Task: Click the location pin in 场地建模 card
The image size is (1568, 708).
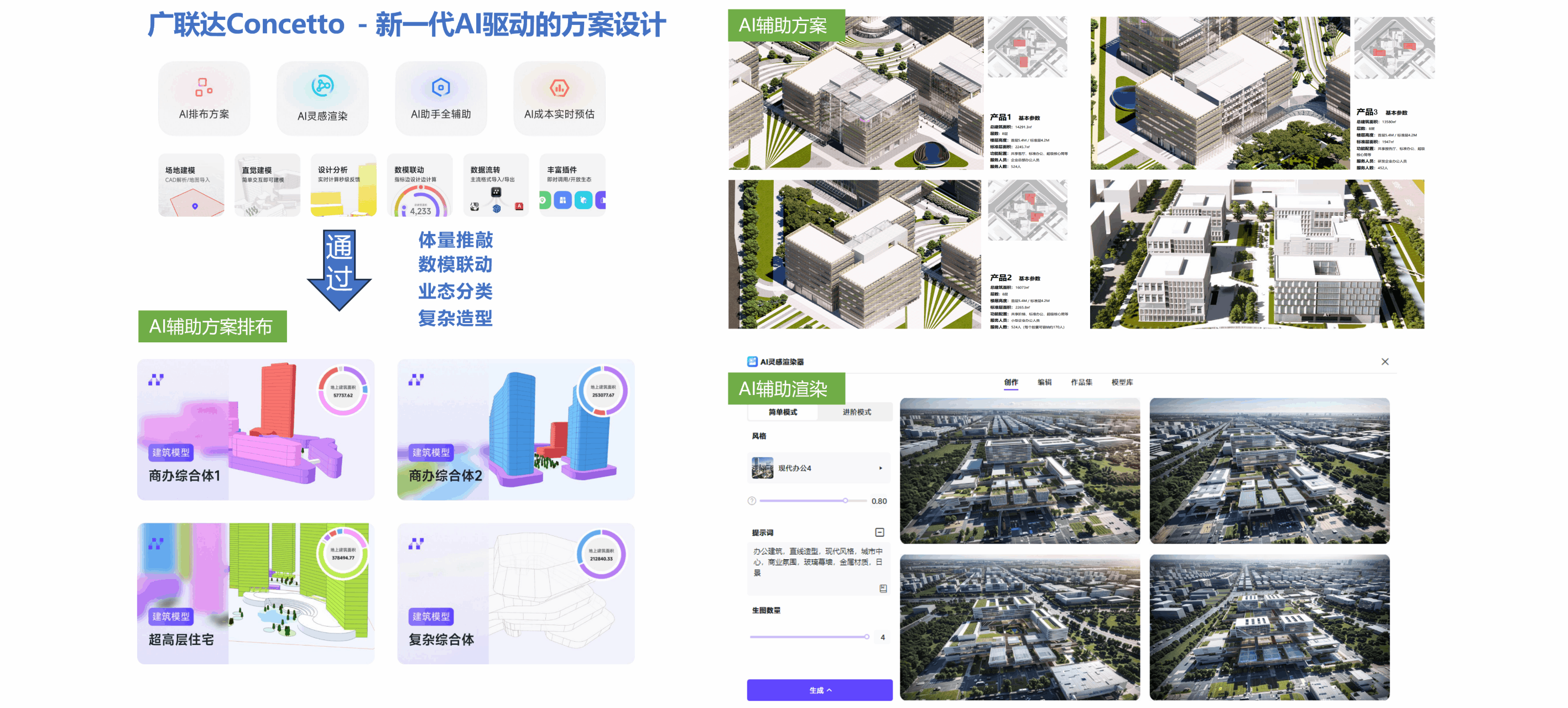Action: pos(195,206)
